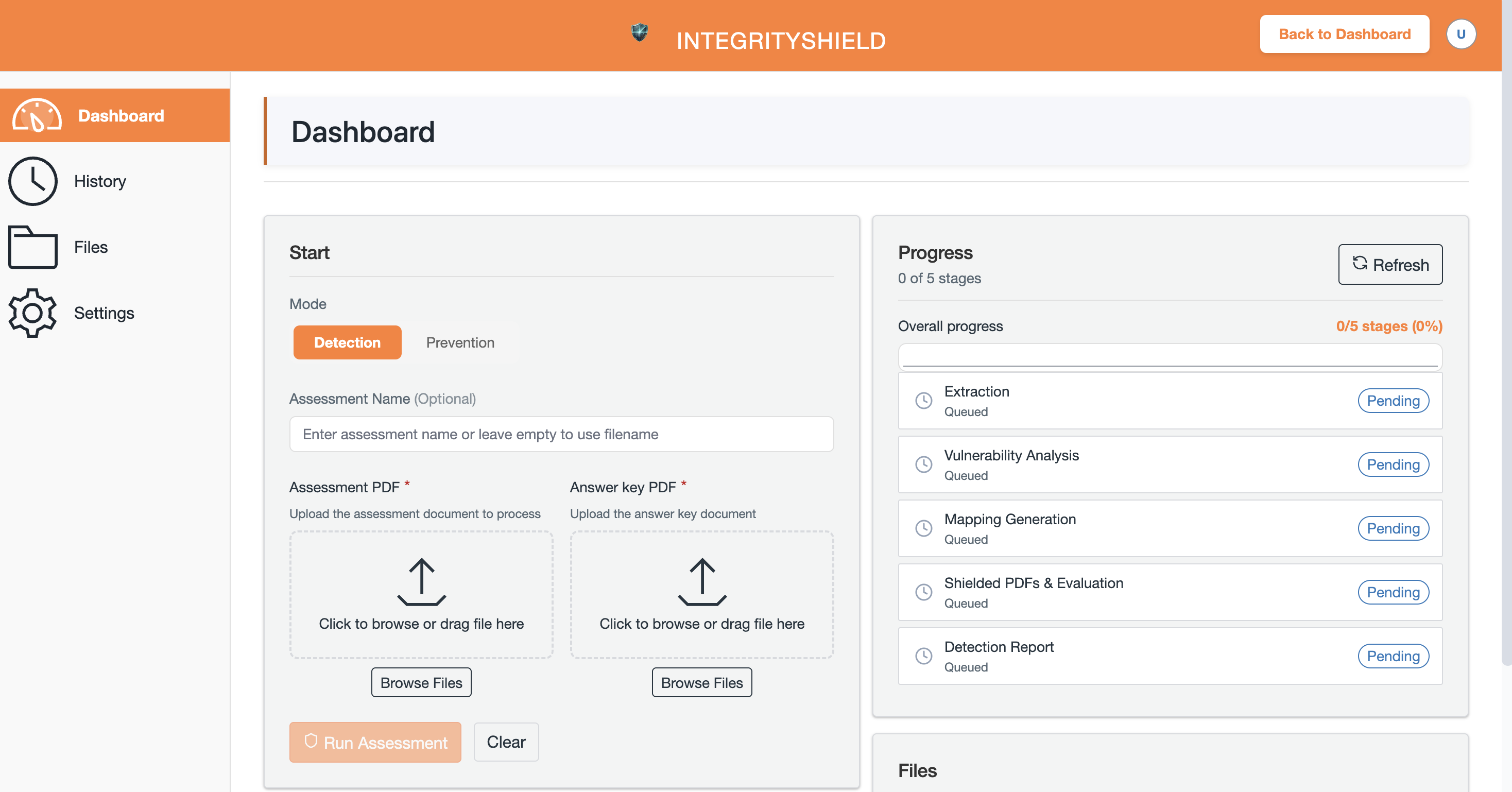Click Browse Files under Assessment PDF

tap(421, 682)
